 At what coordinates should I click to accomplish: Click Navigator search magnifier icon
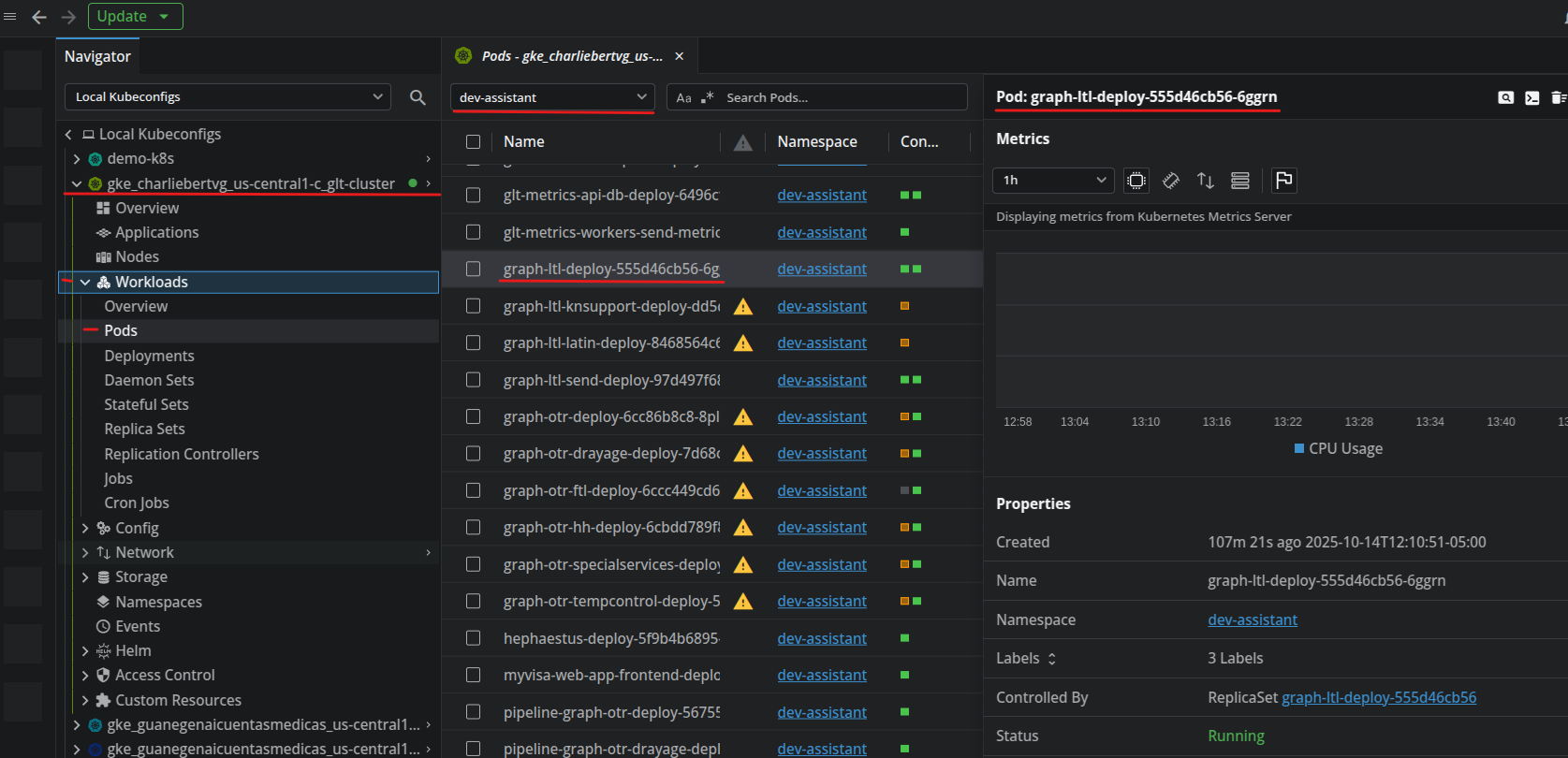[x=418, y=97]
